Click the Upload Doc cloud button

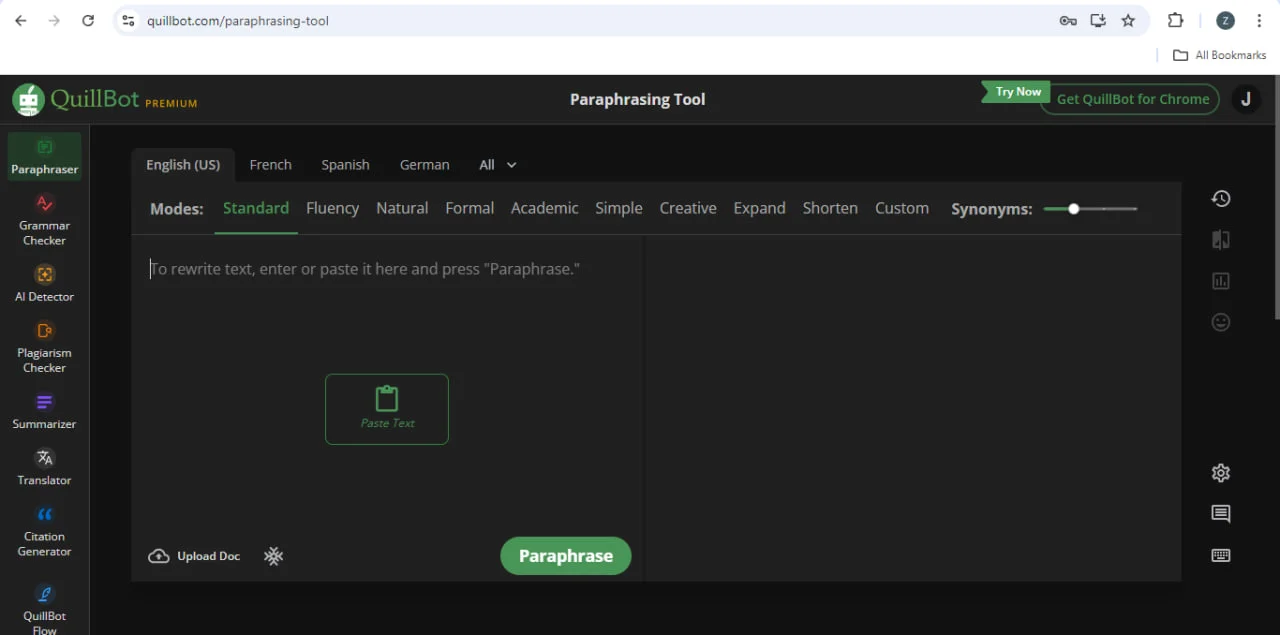pyautogui.click(x=194, y=556)
